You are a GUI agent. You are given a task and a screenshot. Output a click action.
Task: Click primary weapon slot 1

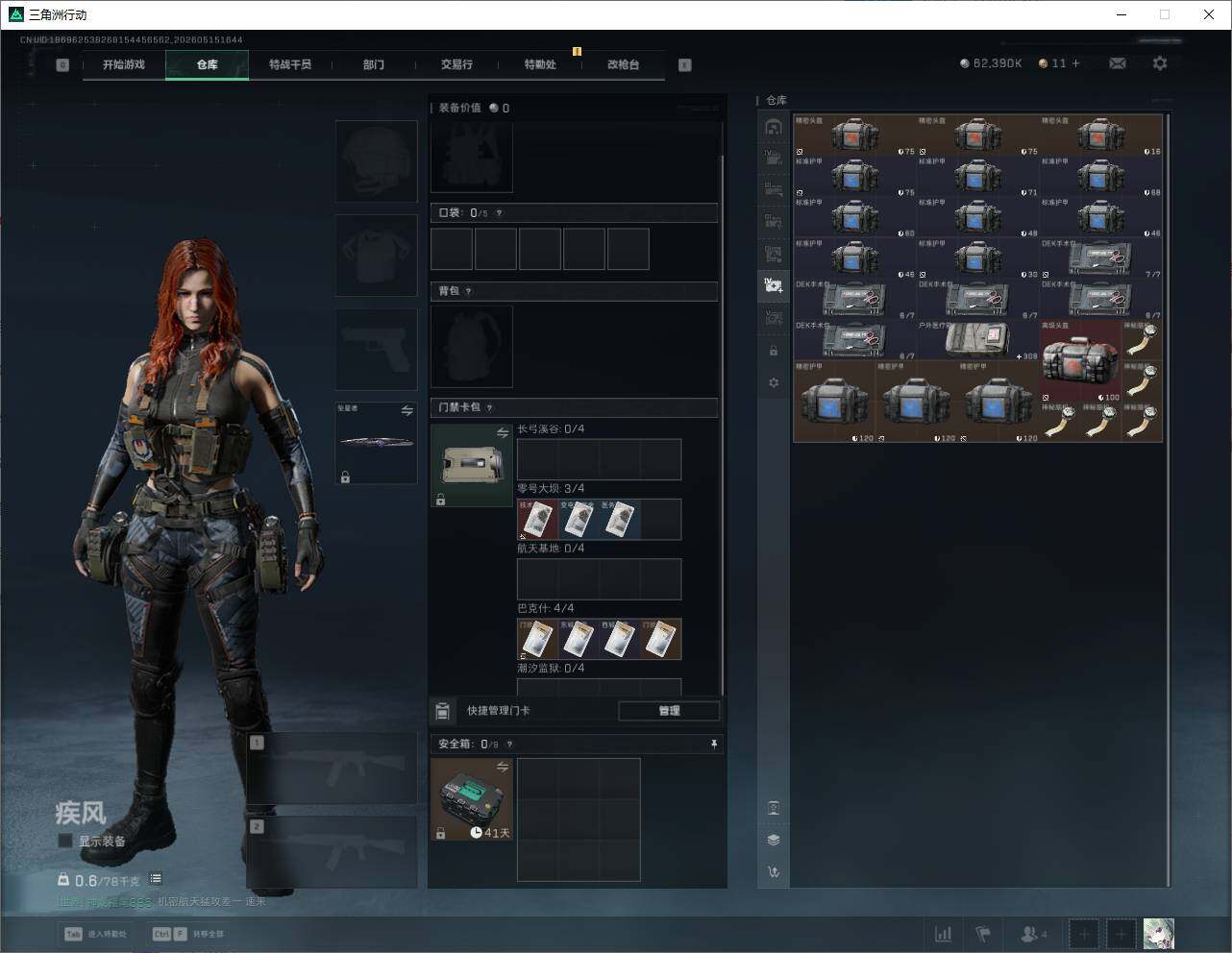(333, 769)
